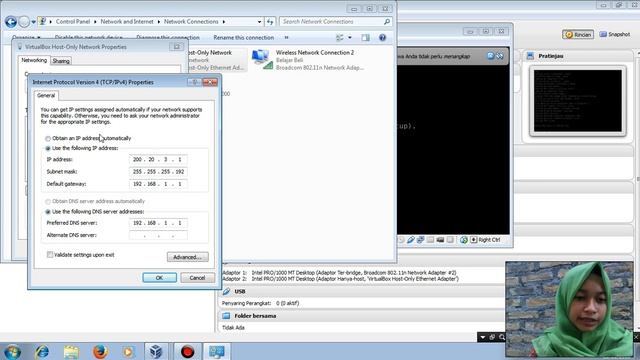
Task: Open Windows Explorer from taskbar
Action: (71, 351)
